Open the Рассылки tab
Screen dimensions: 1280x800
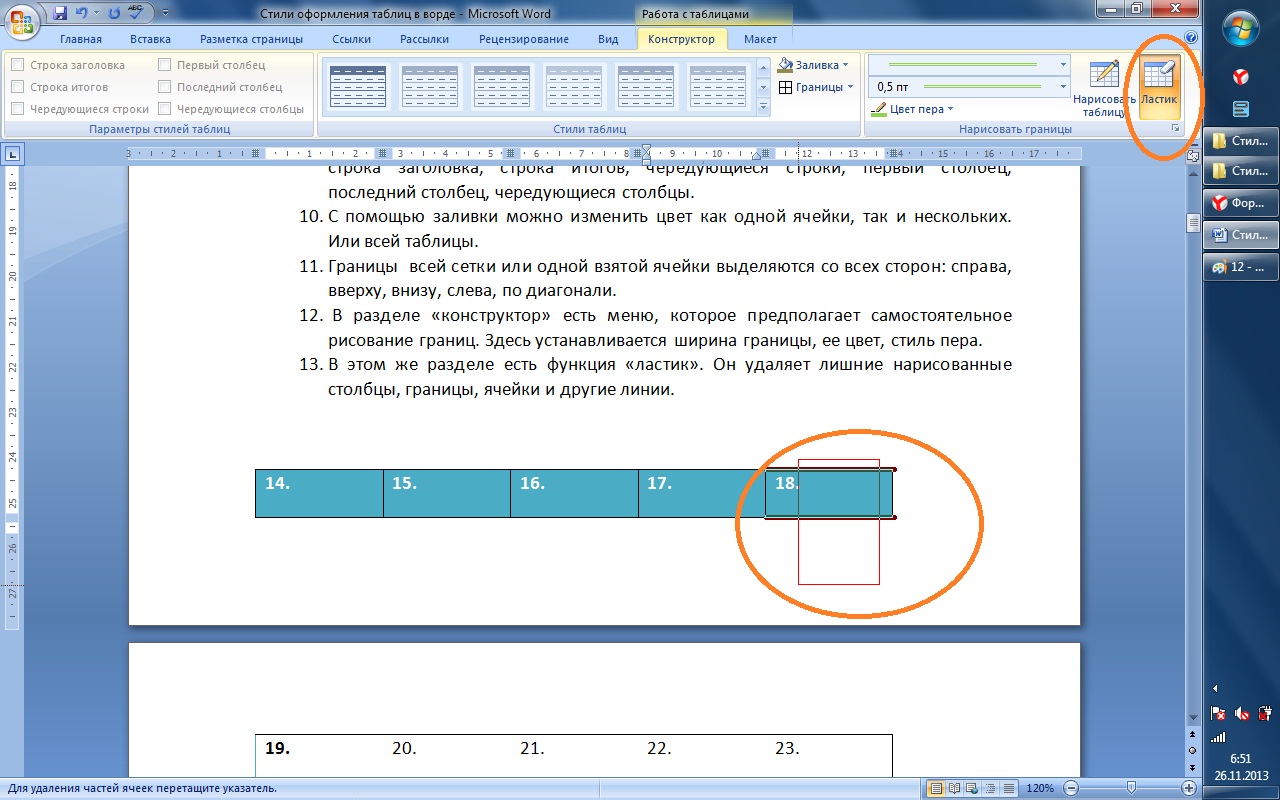[x=424, y=39]
